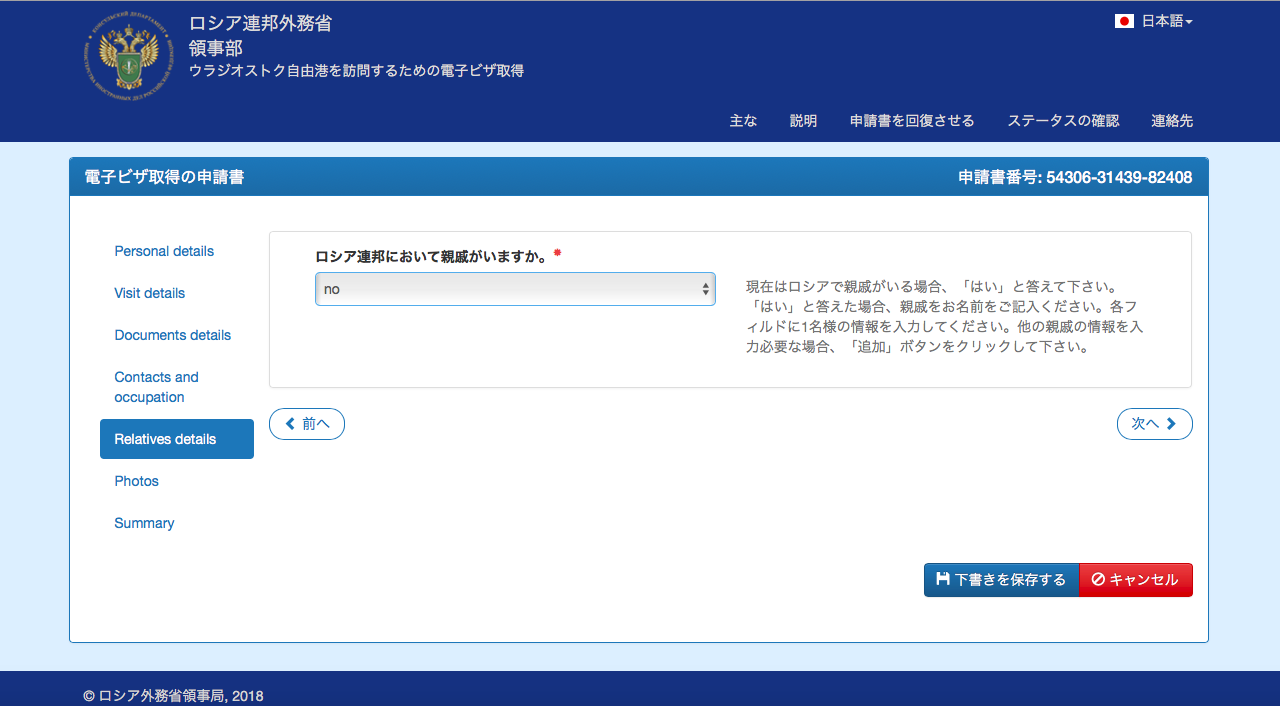This screenshot has height=706, width=1280.
Task: Switch to Personal details step
Action: 164,251
